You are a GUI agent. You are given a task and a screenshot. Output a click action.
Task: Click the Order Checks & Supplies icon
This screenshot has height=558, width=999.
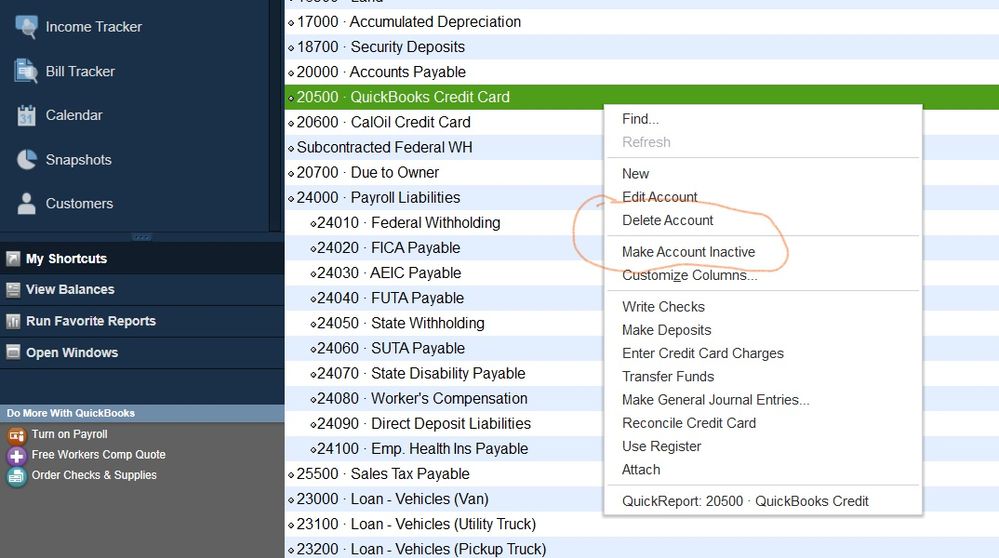coord(17,476)
